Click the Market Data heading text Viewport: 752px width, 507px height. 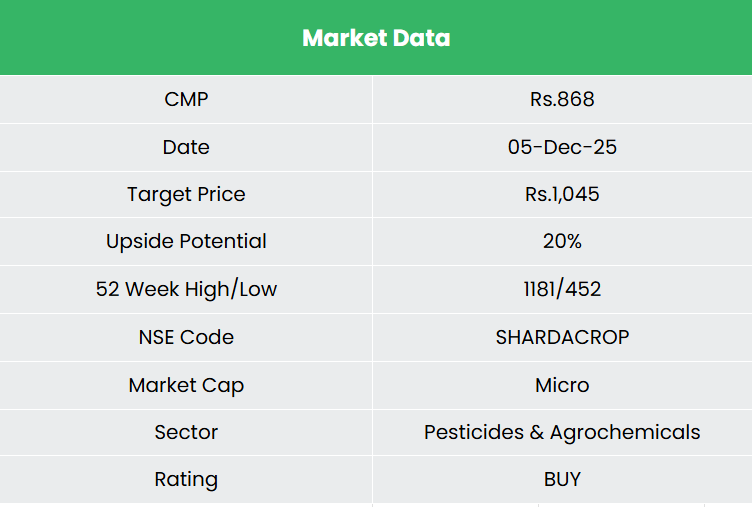click(x=376, y=38)
